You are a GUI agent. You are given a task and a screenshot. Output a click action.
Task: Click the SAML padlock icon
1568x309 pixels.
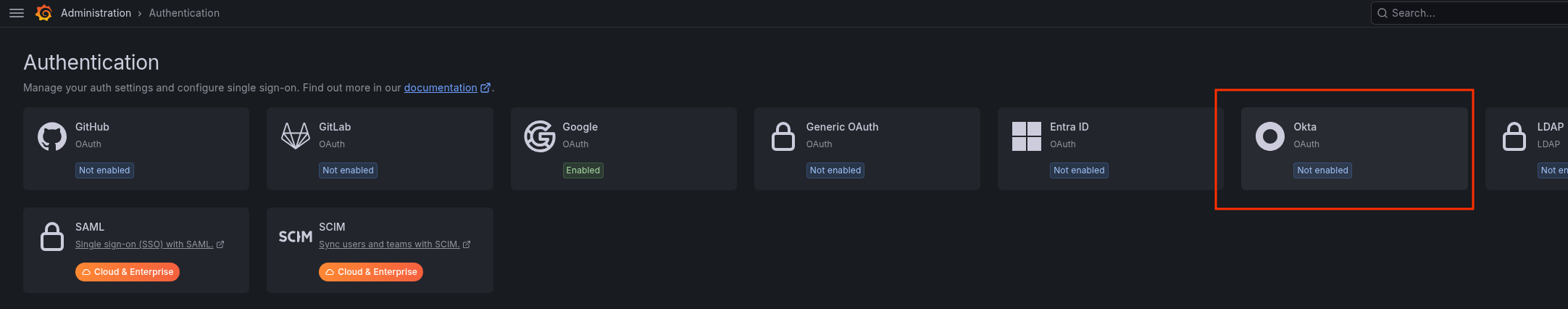click(x=52, y=236)
